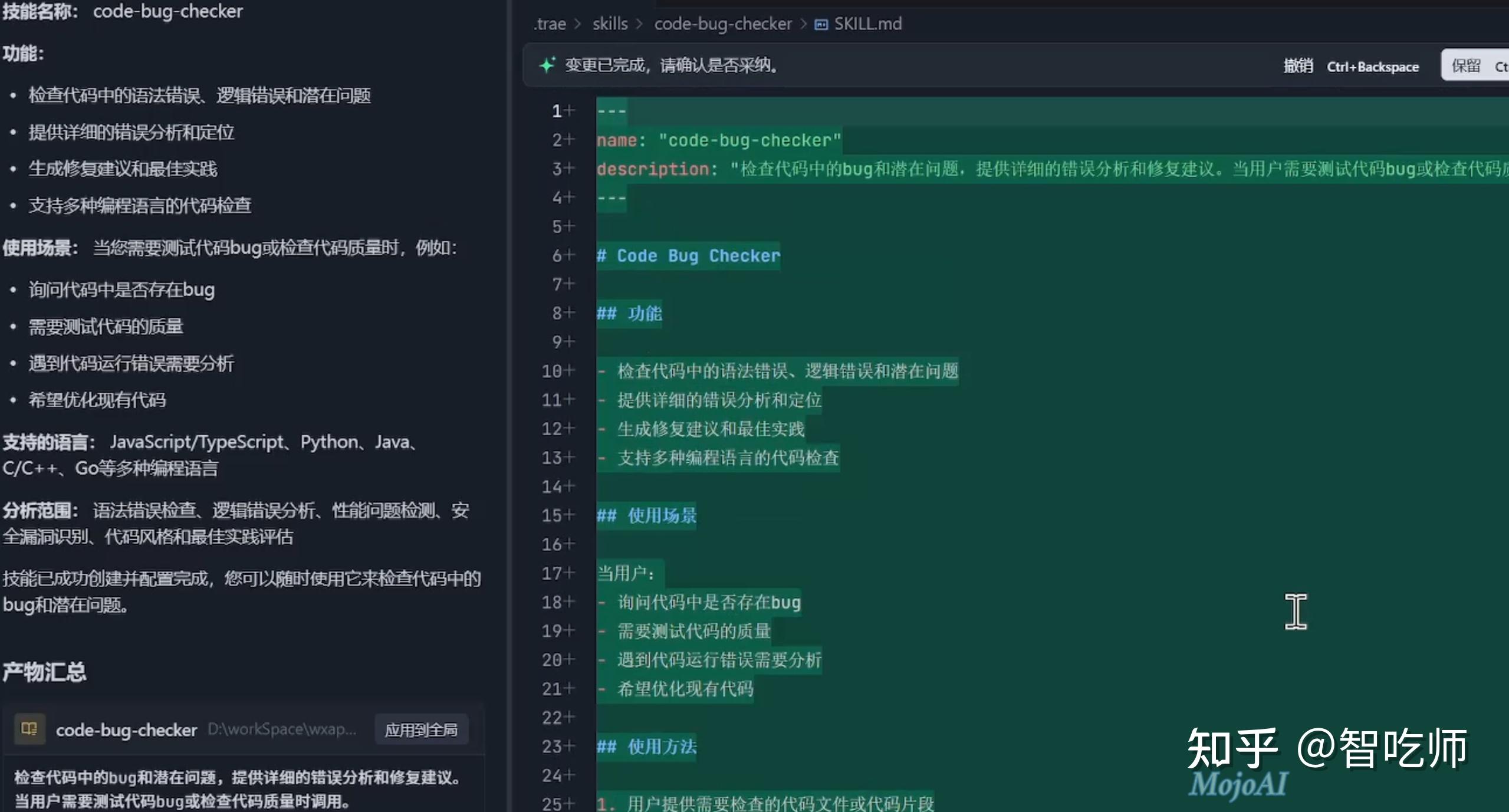Open the .trae breadcrumb segment
This screenshot has height=812, width=1509.
tap(550, 24)
